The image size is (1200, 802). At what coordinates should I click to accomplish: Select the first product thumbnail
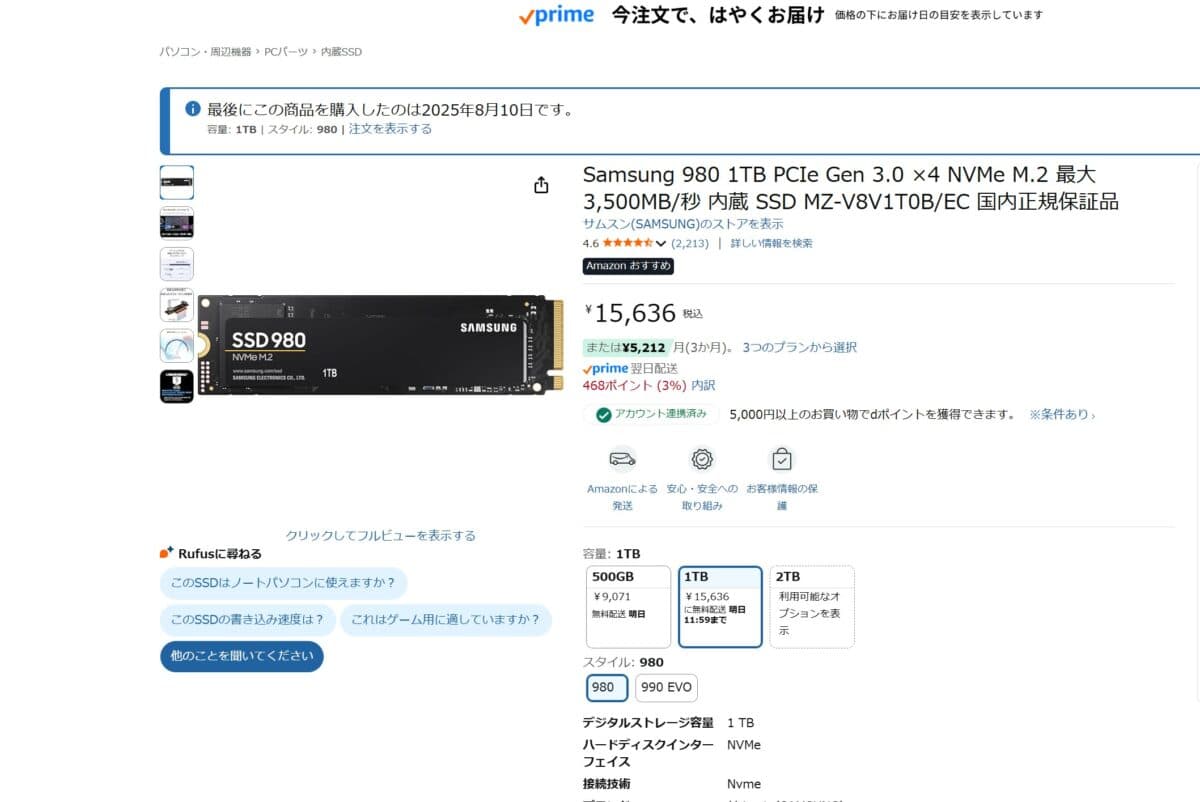coord(177,182)
